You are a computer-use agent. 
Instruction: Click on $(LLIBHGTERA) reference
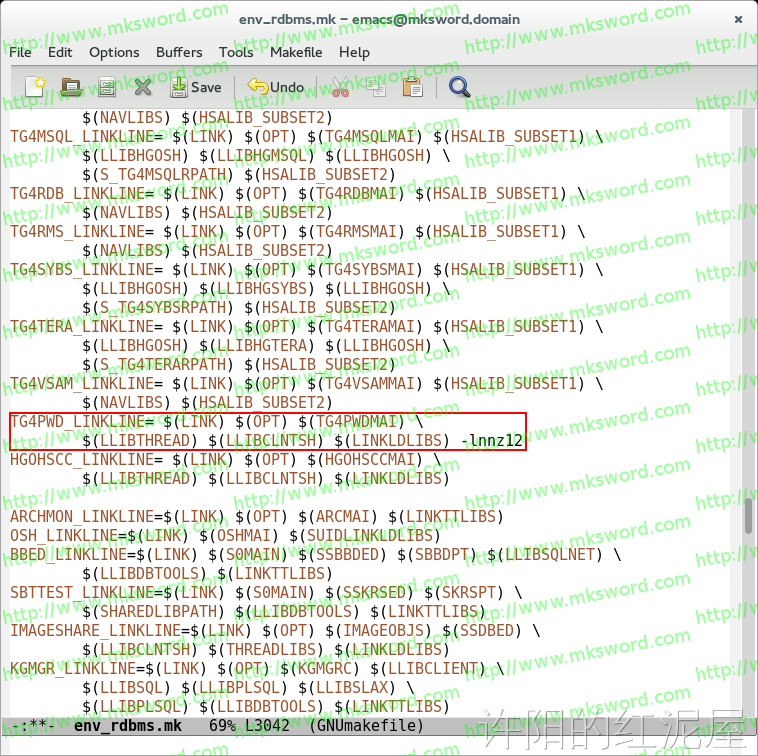click(257, 346)
